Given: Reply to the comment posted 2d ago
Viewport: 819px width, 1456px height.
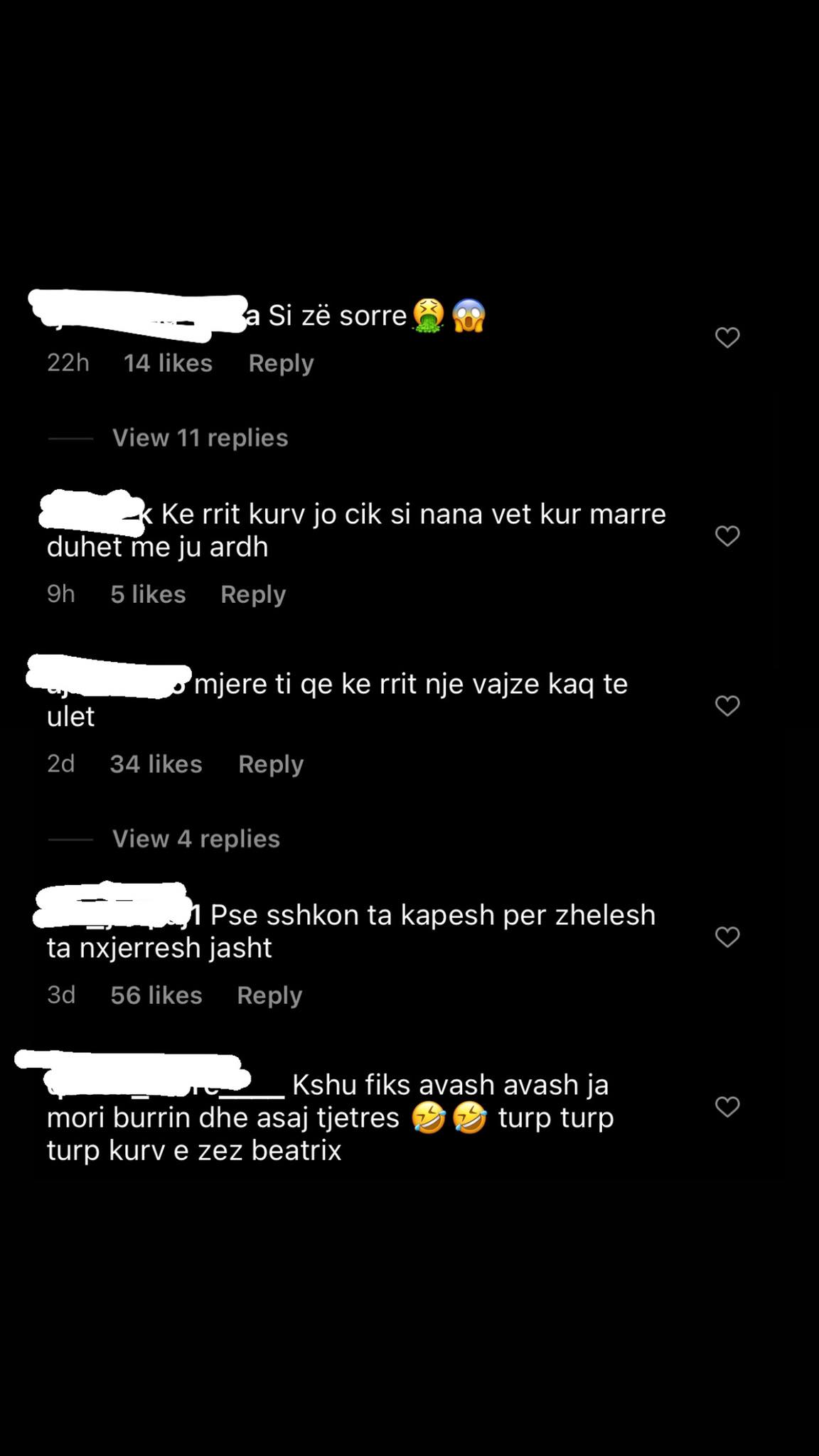Looking at the screenshot, I should (271, 764).
